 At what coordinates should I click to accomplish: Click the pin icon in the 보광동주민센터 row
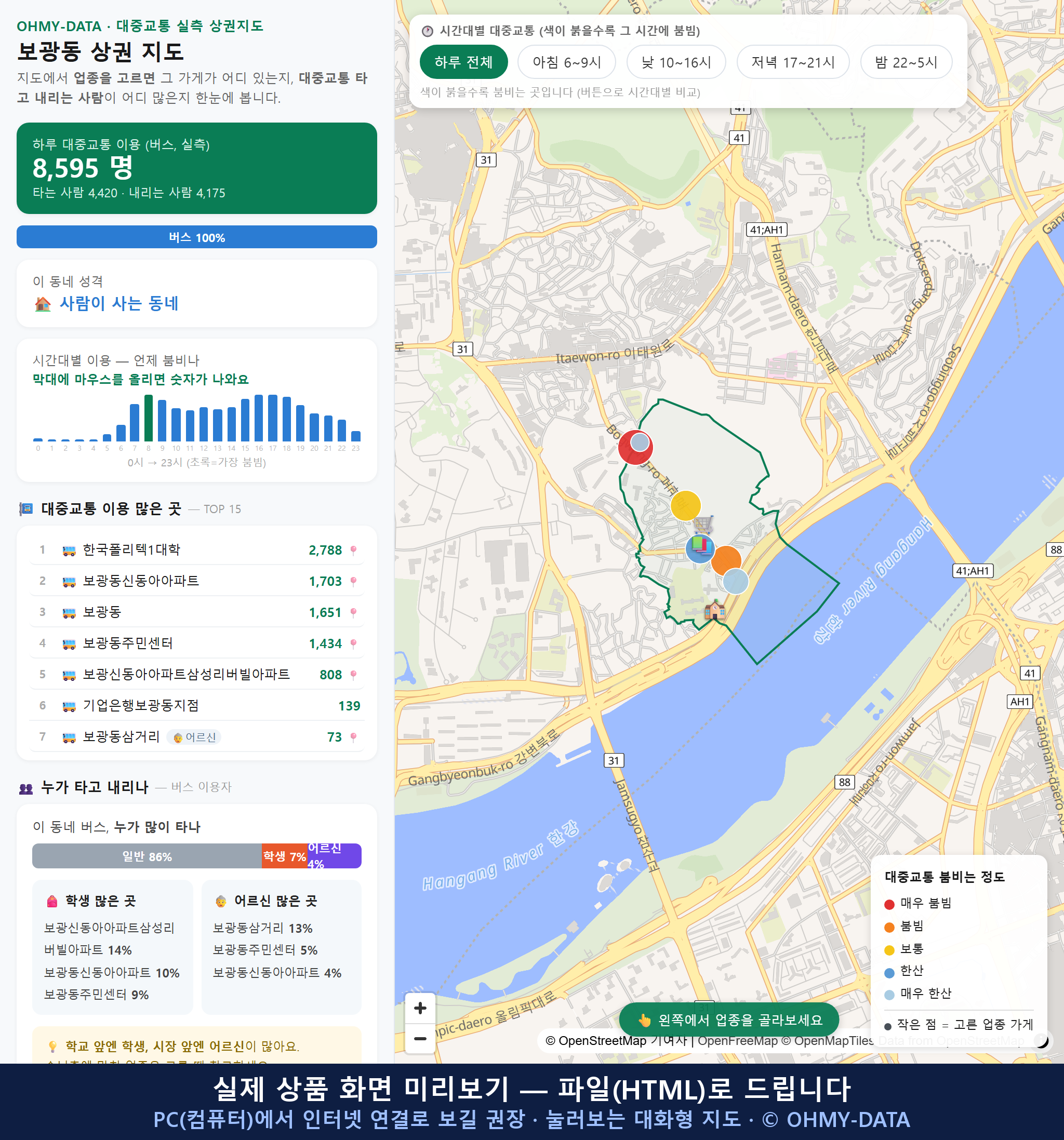(x=353, y=644)
